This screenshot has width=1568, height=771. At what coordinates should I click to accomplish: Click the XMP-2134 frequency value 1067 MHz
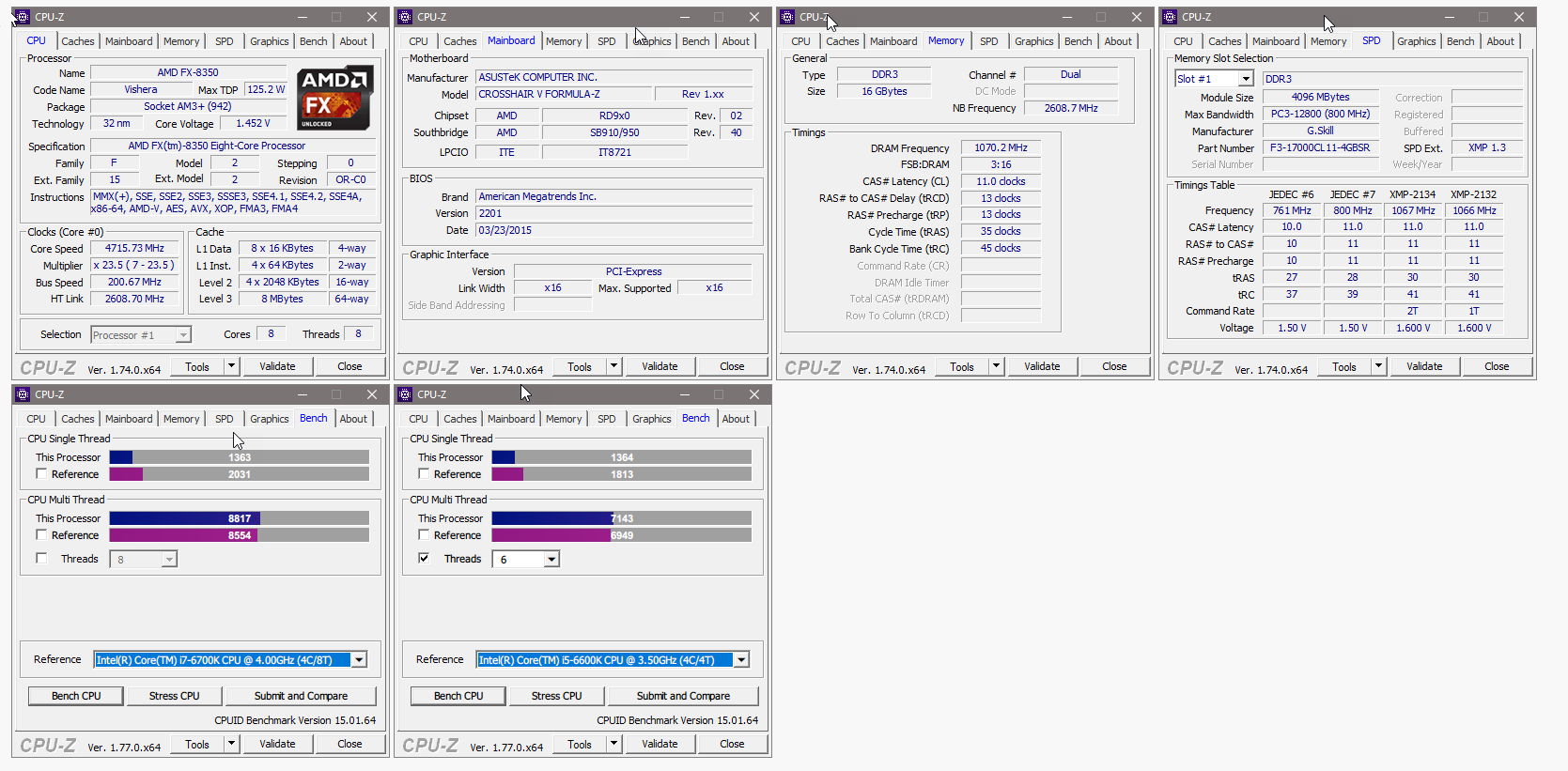coord(1413,210)
